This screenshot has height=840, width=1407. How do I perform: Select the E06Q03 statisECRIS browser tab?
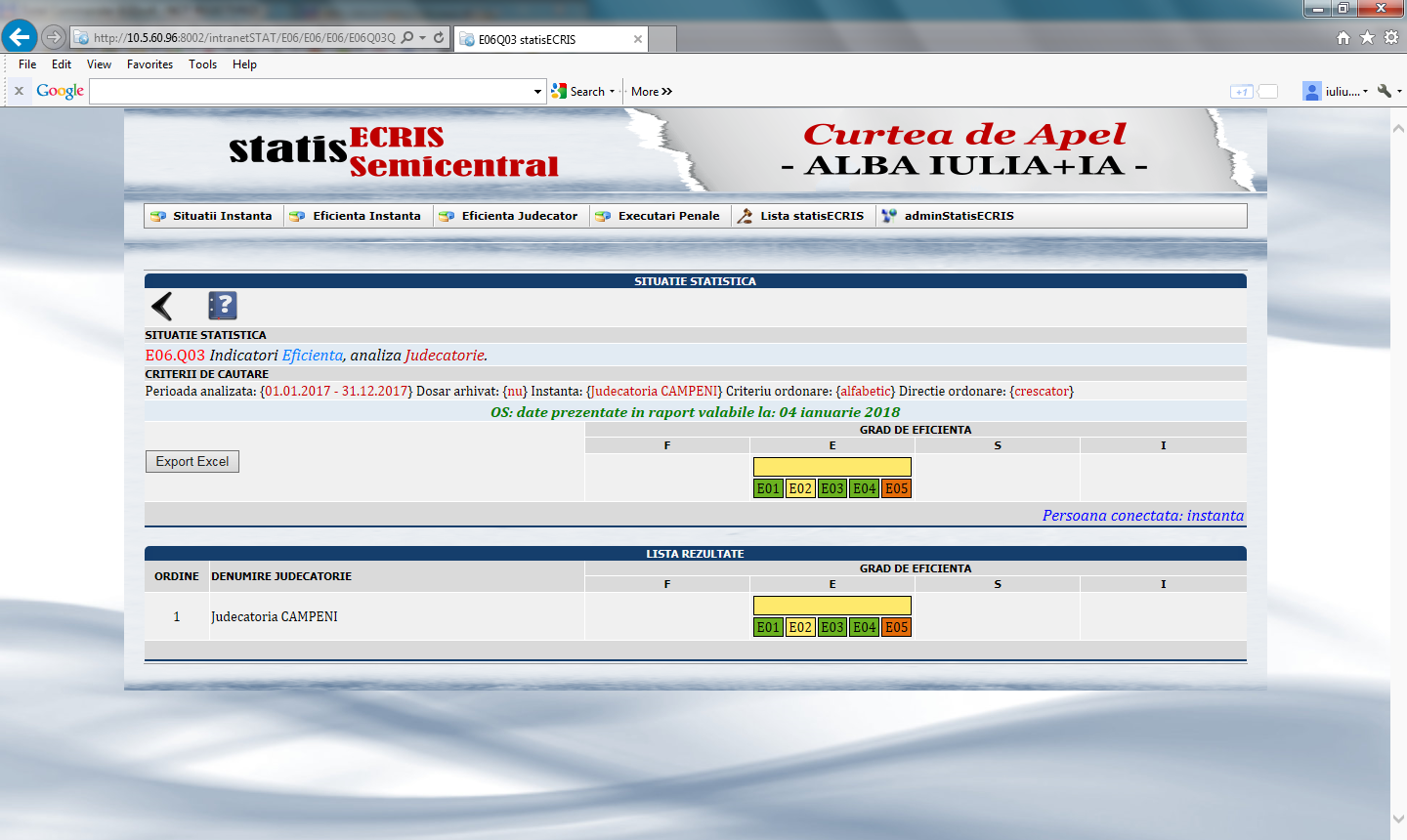click(551, 39)
